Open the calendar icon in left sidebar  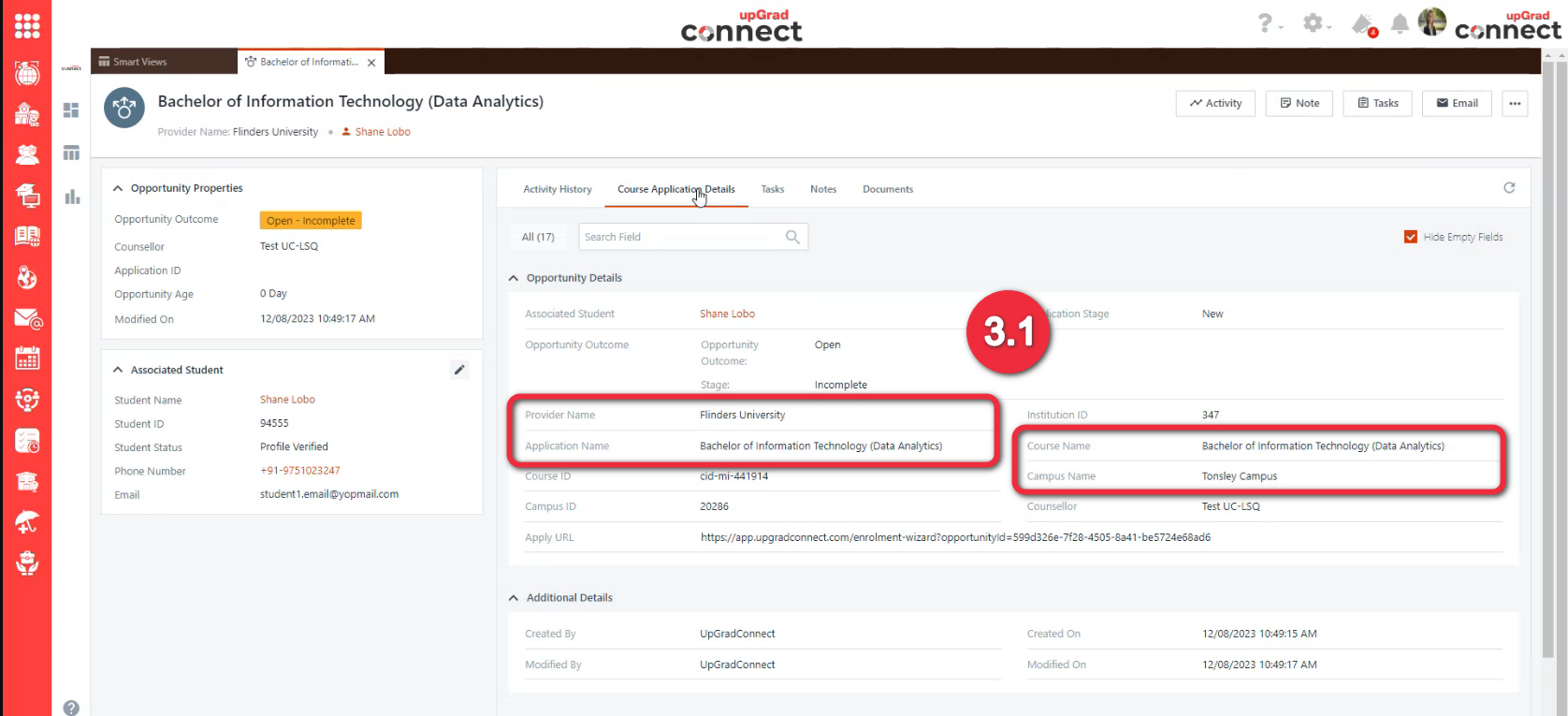[x=27, y=358]
